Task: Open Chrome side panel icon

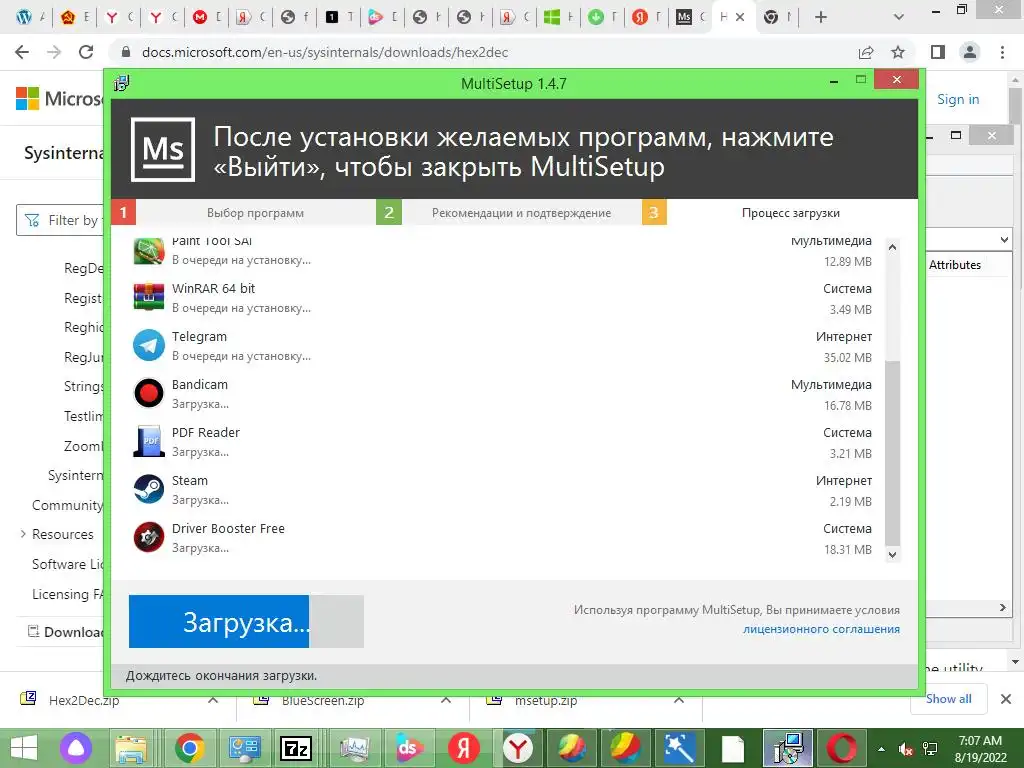Action: 938,52
